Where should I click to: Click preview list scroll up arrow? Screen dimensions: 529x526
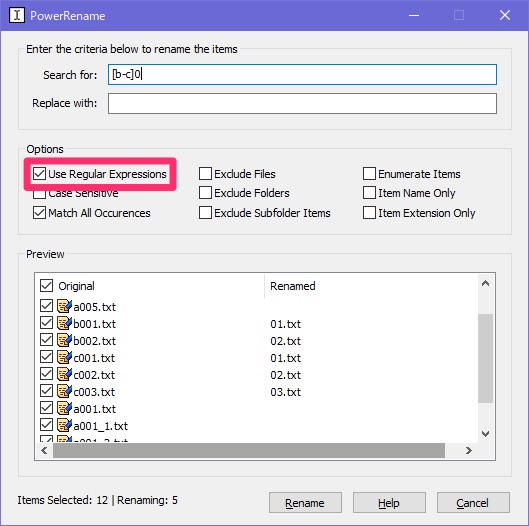pyautogui.click(x=485, y=283)
